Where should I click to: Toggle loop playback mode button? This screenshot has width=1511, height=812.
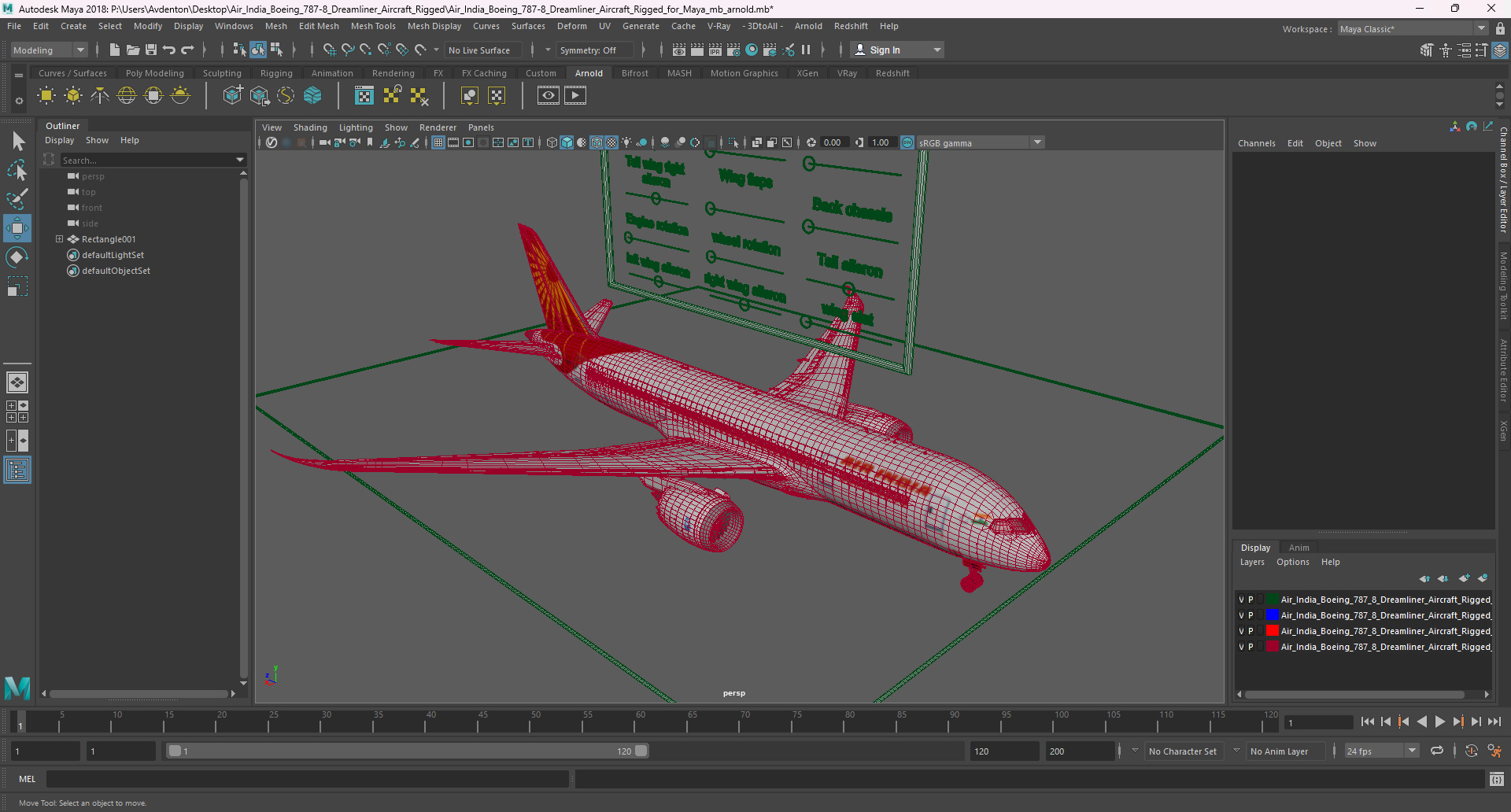(1437, 751)
